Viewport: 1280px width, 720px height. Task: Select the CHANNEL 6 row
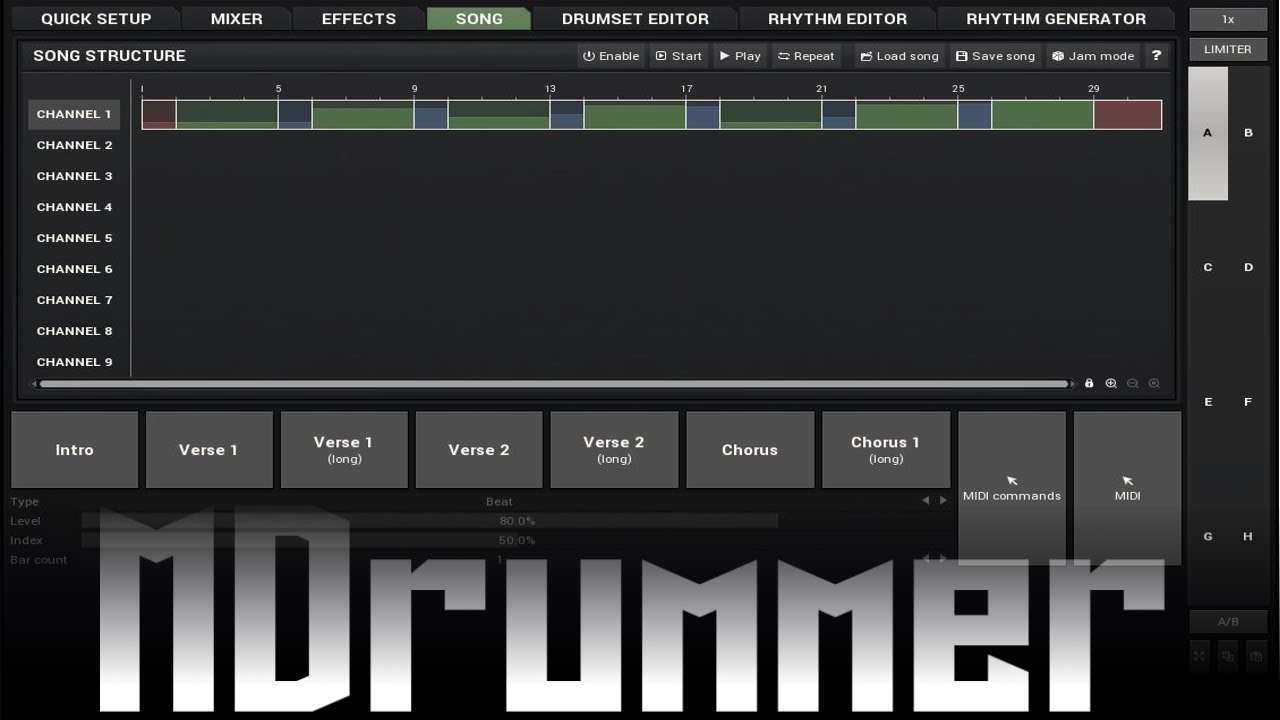[74, 269]
